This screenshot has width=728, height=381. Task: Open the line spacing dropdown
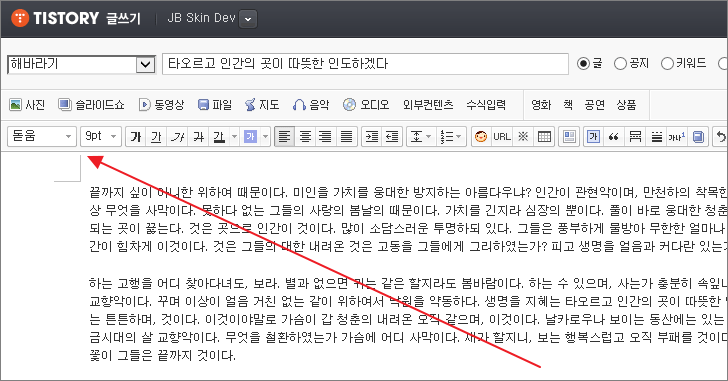coord(421,137)
